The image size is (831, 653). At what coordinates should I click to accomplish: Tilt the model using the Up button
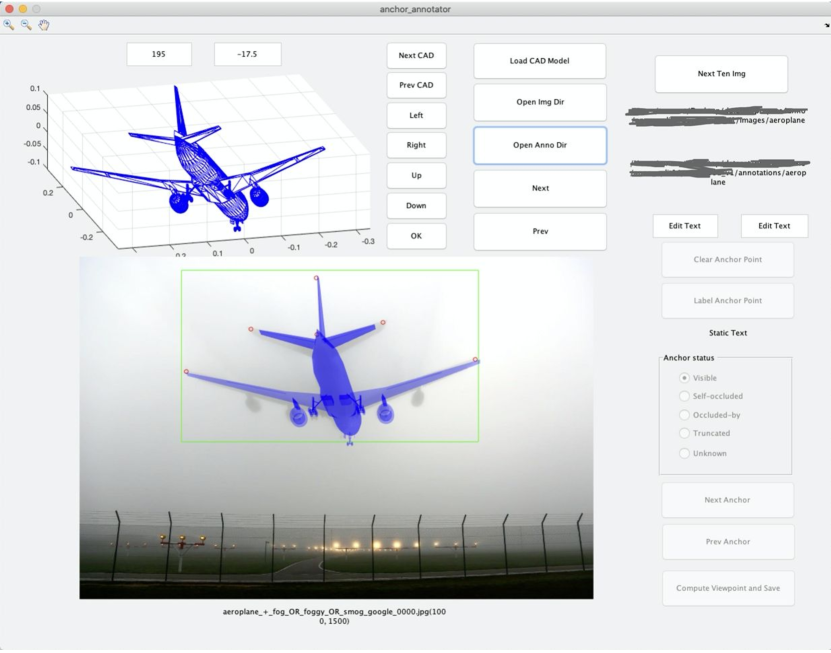(416, 175)
